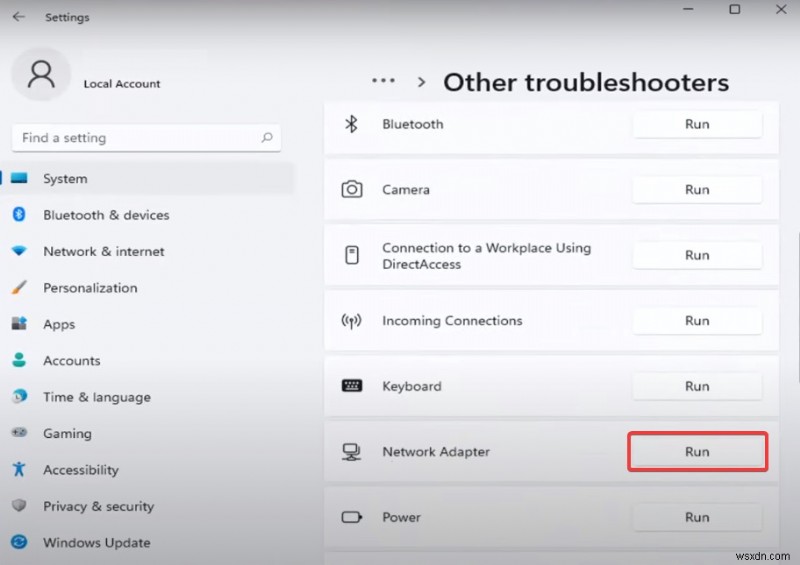This screenshot has width=800, height=565.
Task: Run the Keyboard troubleshooter
Action: click(697, 386)
